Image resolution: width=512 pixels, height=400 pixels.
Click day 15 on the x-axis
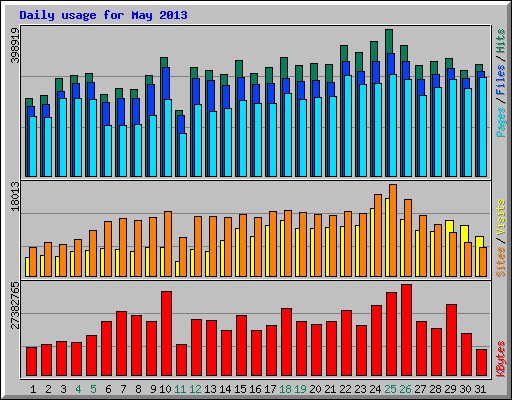(x=240, y=389)
